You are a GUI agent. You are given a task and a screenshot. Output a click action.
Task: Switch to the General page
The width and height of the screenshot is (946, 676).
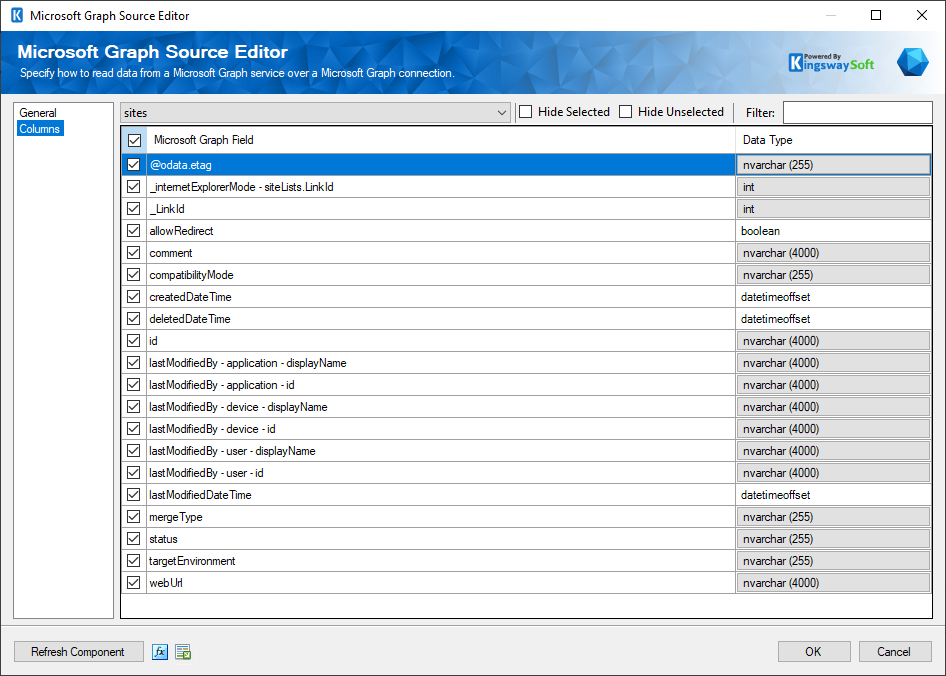[39, 112]
